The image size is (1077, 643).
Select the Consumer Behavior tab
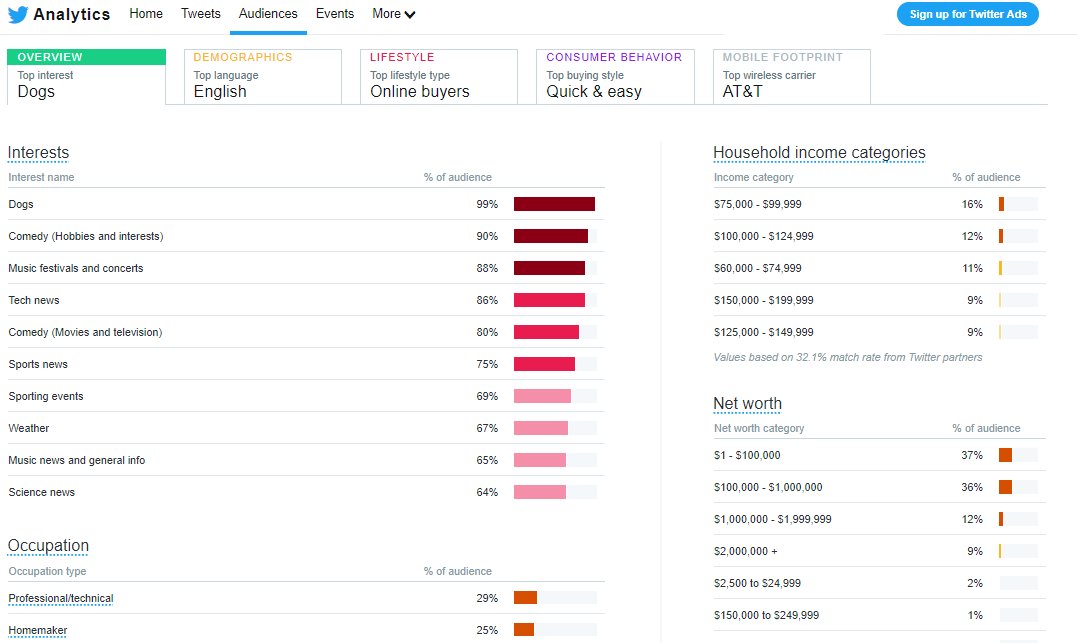click(614, 77)
